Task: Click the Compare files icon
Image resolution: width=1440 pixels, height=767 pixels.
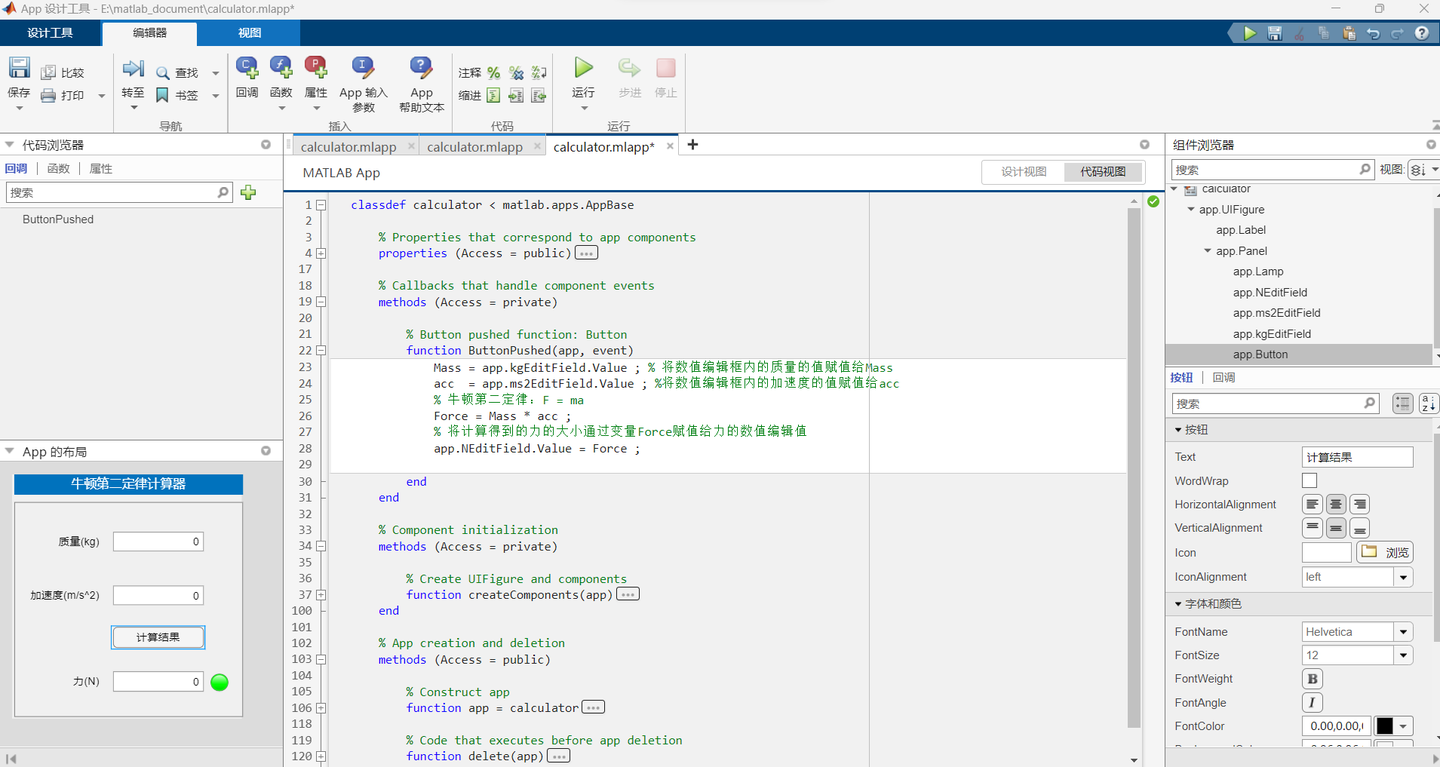Action: tap(48, 73)
